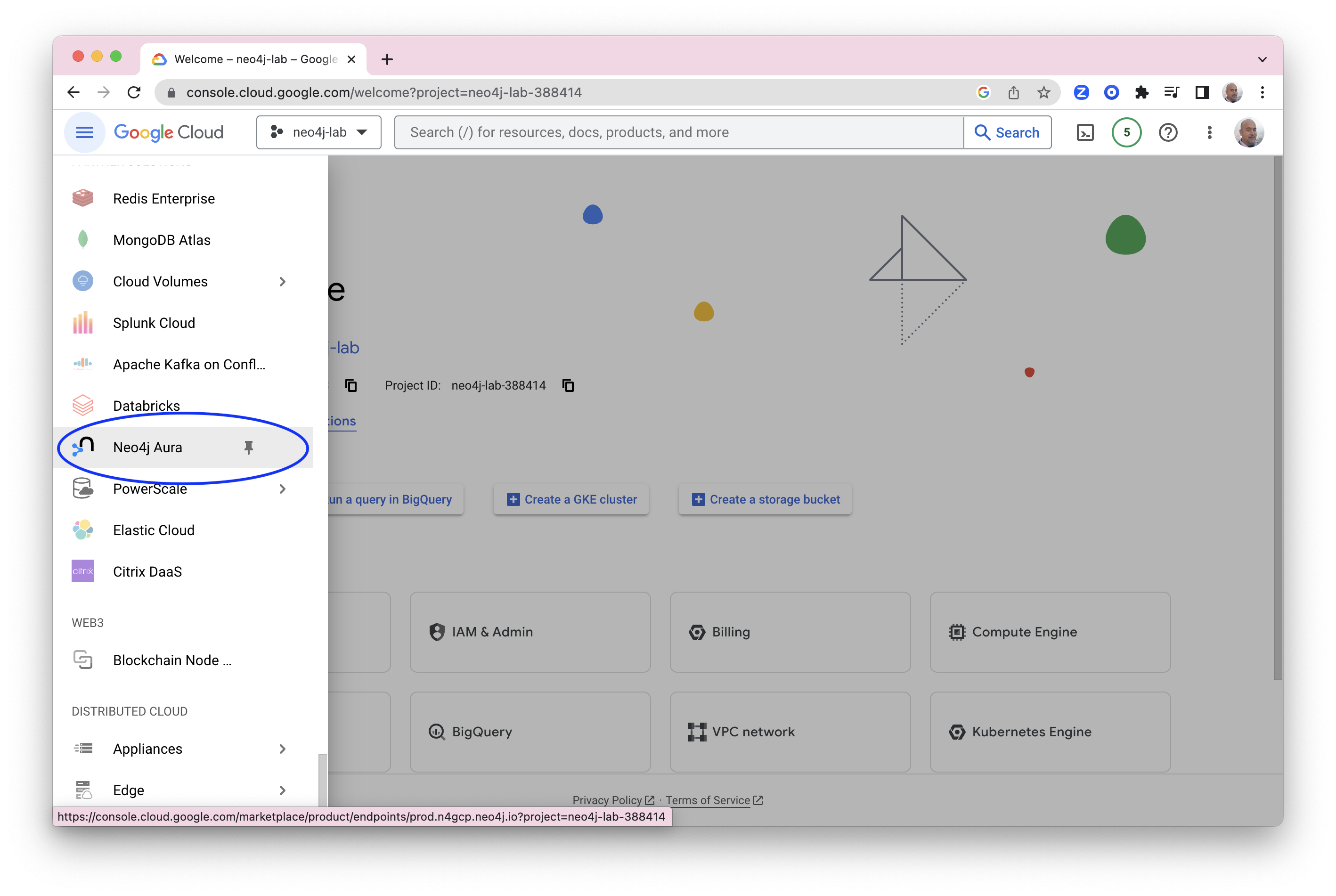The height and width of the screenshot is (896, 1336).
Task: Expand the PowerScale submenu arrow
Action: 282,489
